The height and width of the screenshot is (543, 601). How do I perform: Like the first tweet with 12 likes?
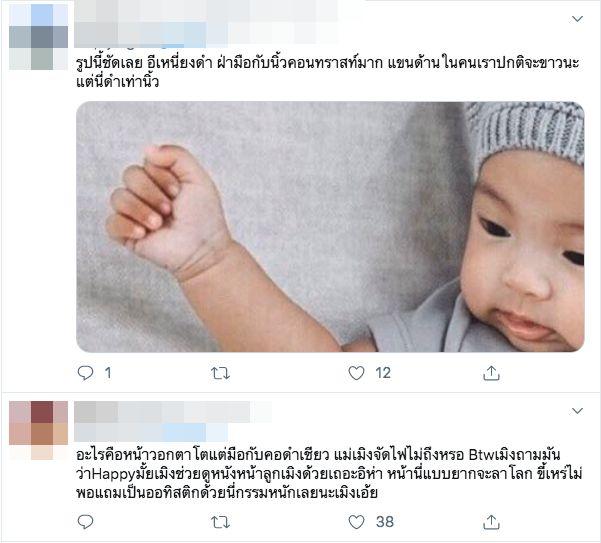coord(356,373)
